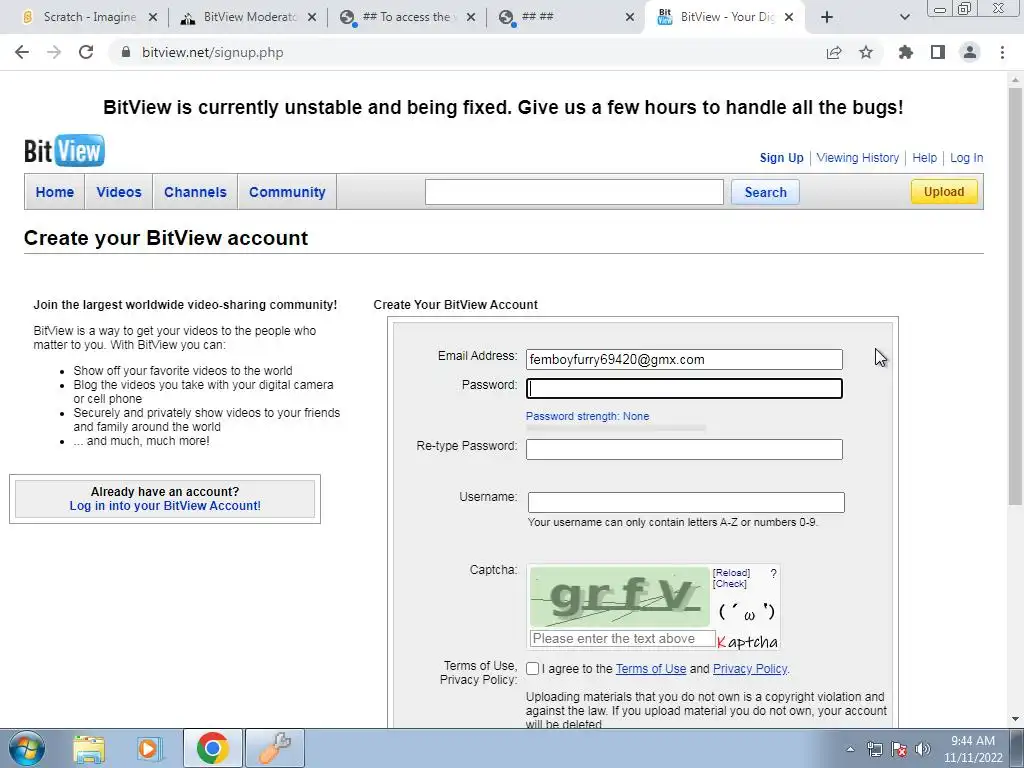
Task: Click the padlock site info icon
Action: (126, 52)
